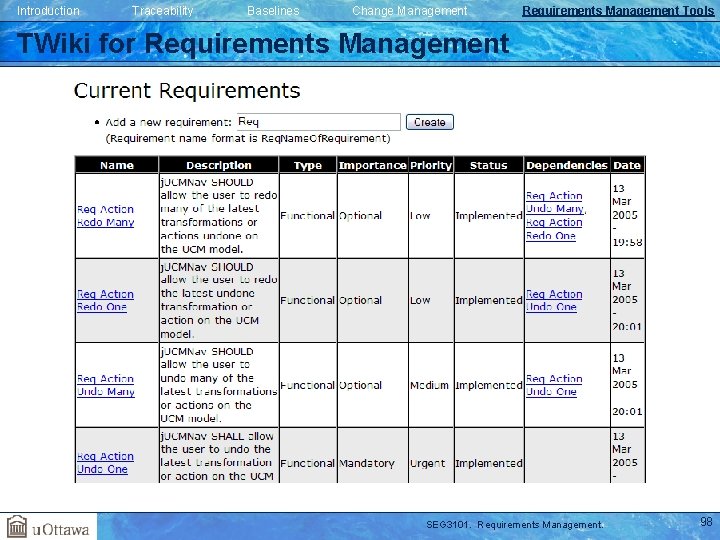Select Functional type in Redo One row
This screenshot has width=720, height=540.
(307, 300)
